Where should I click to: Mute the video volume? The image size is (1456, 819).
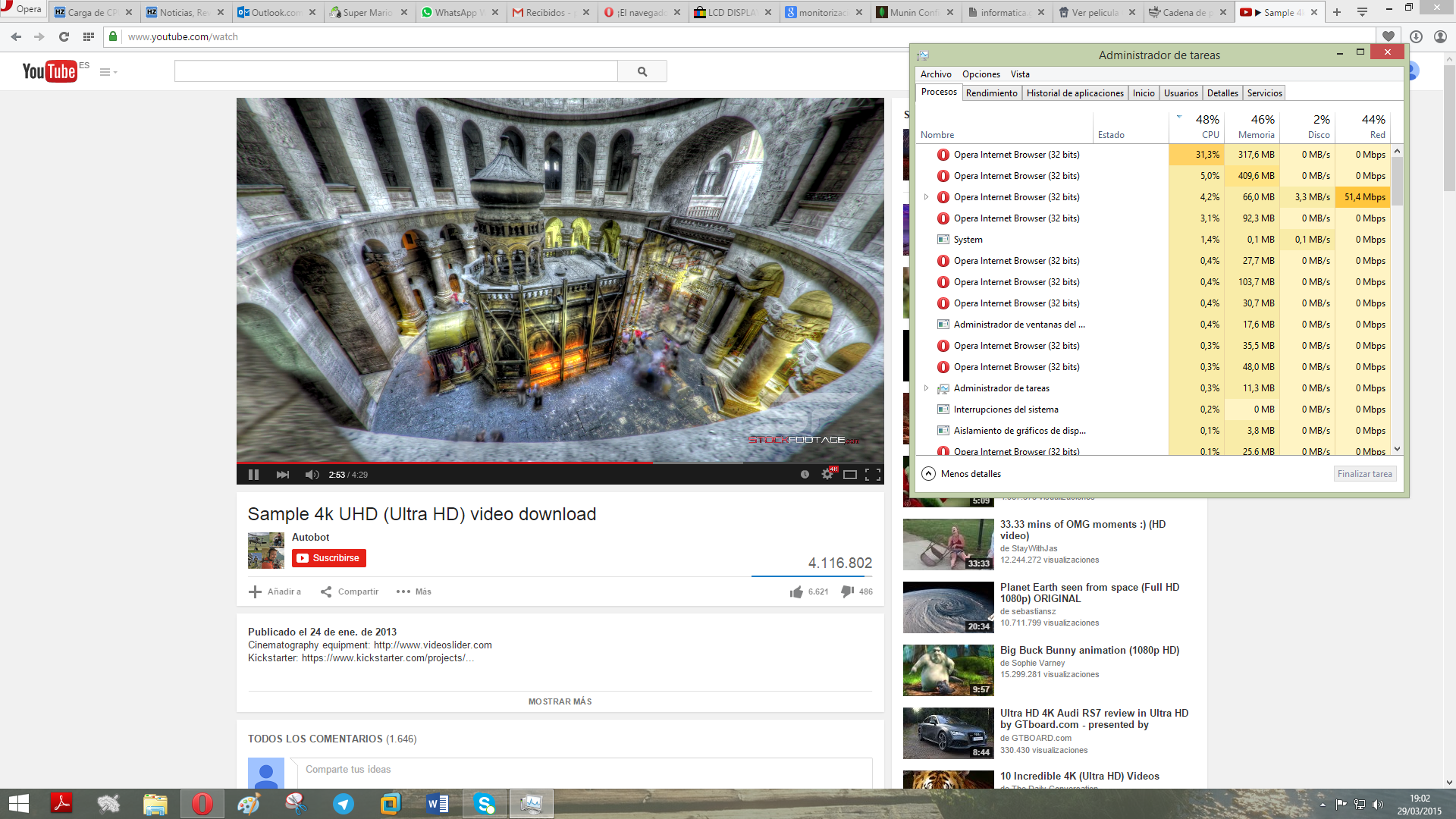tap(312, 475)
